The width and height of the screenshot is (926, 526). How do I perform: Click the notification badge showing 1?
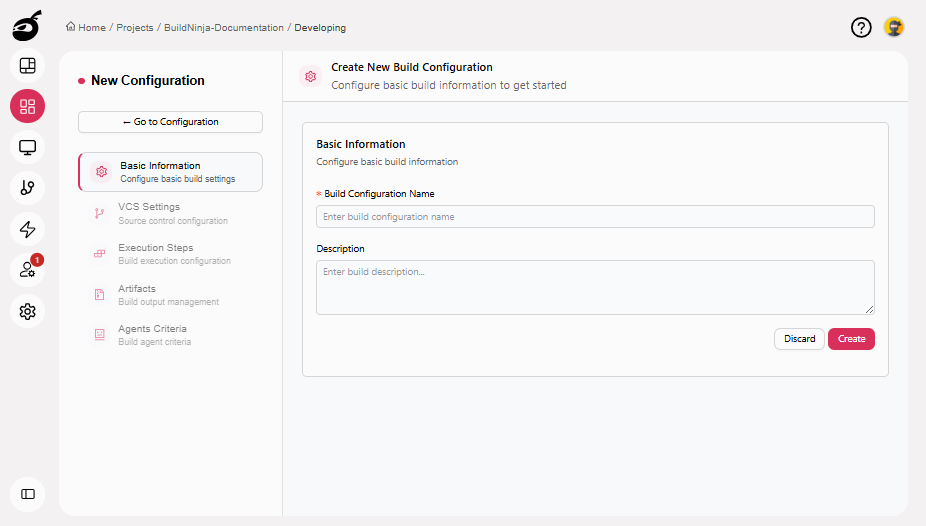(37, 260)
